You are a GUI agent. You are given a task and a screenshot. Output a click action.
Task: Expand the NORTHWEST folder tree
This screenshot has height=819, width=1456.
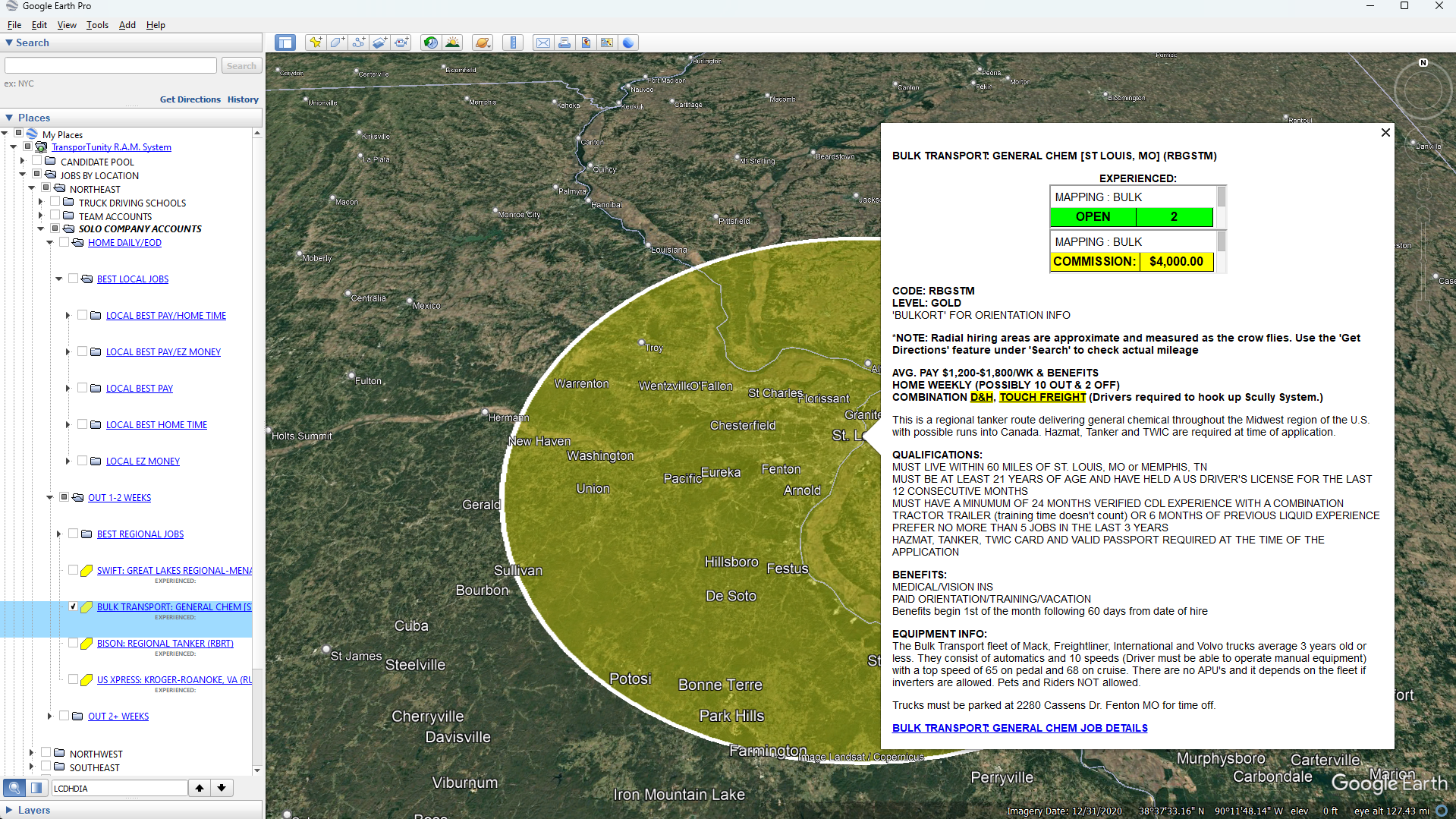tap(32, 753)
